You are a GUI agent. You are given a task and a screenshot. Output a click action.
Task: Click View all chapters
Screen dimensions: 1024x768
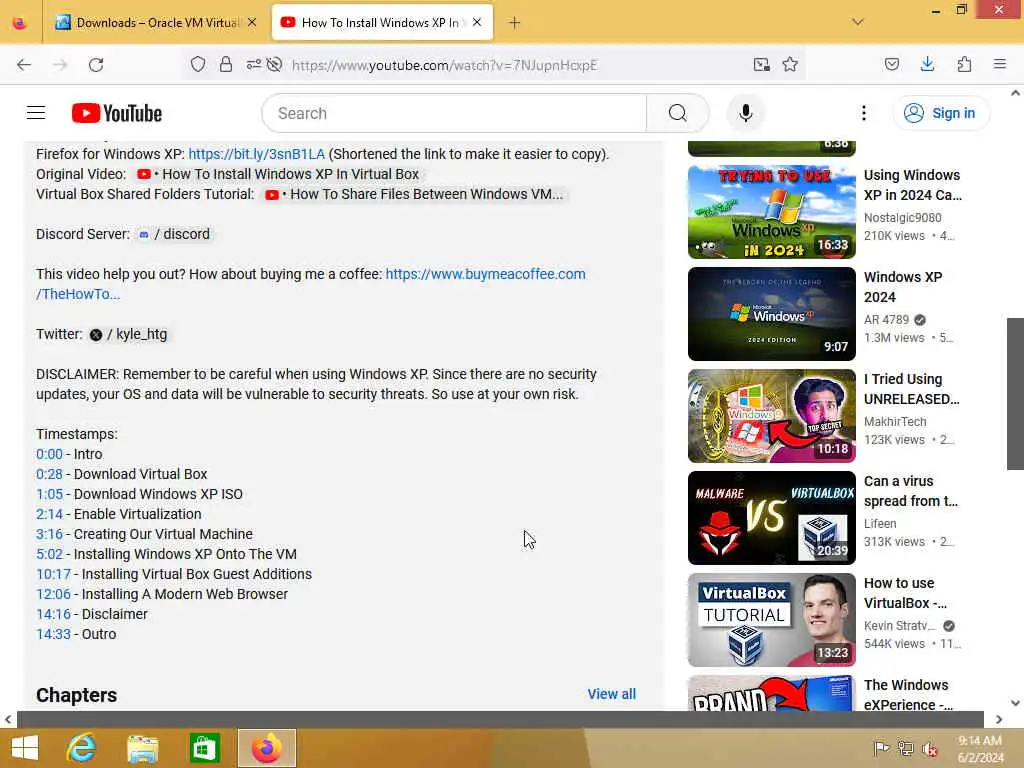pos(611,694)
